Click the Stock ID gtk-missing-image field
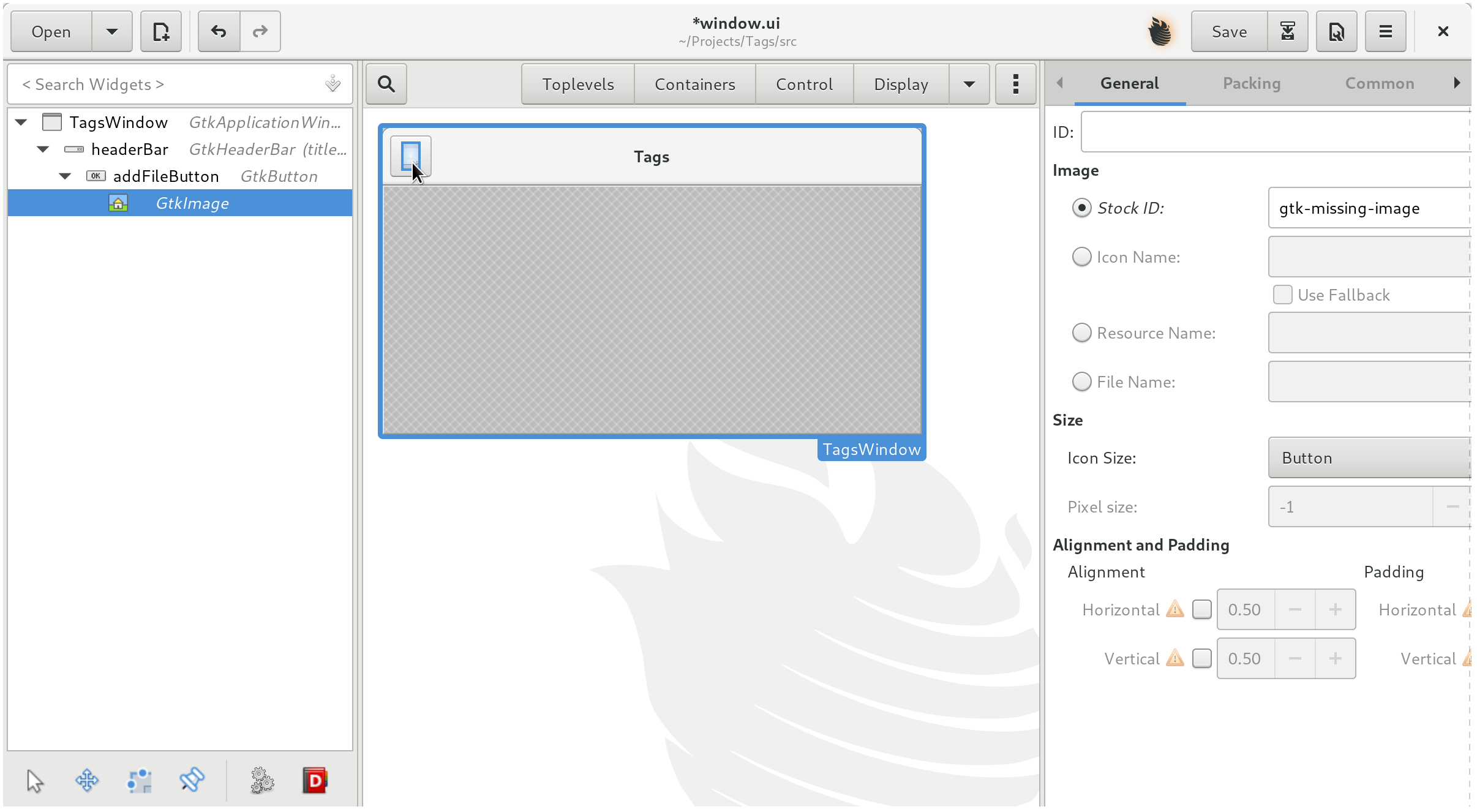Viewport: 1477px width, 812px height. click(1369, 208)
